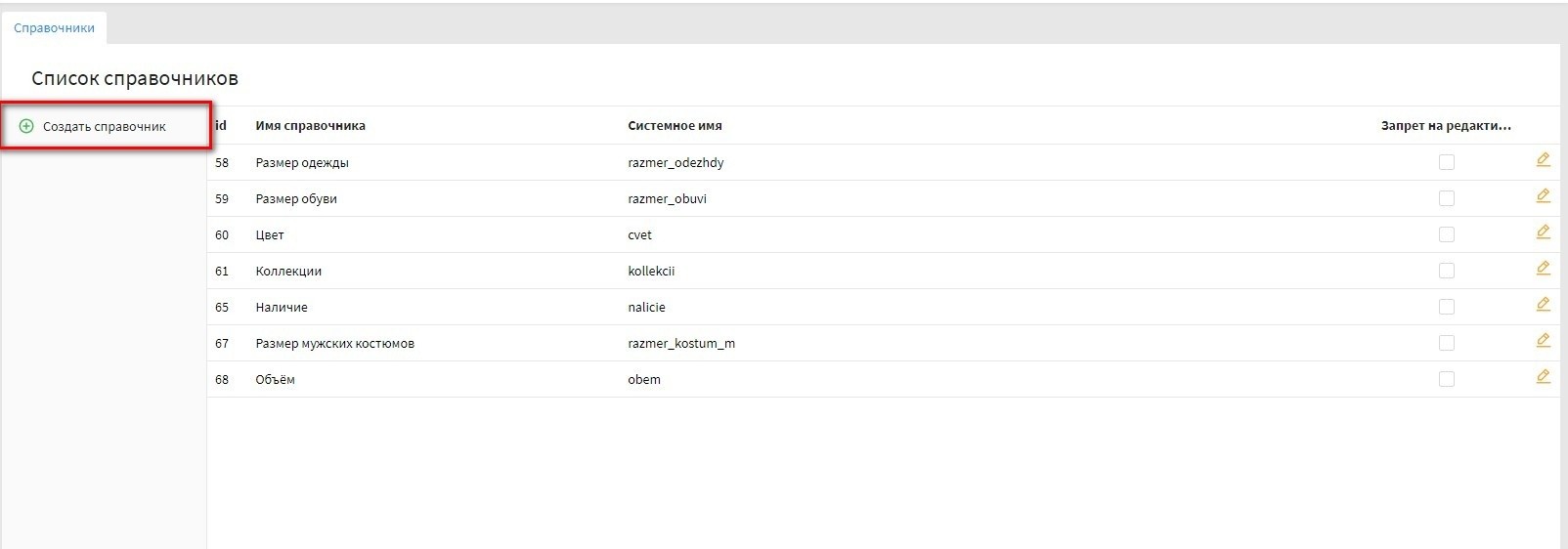
Task: Sort by the Имя справочника column header
Action: (310, 125)
